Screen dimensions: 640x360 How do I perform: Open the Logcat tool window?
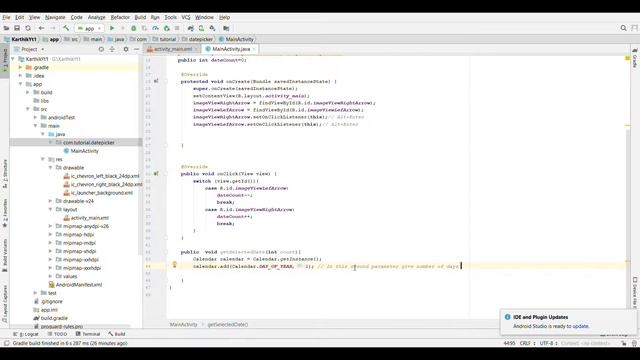[26, 334]
